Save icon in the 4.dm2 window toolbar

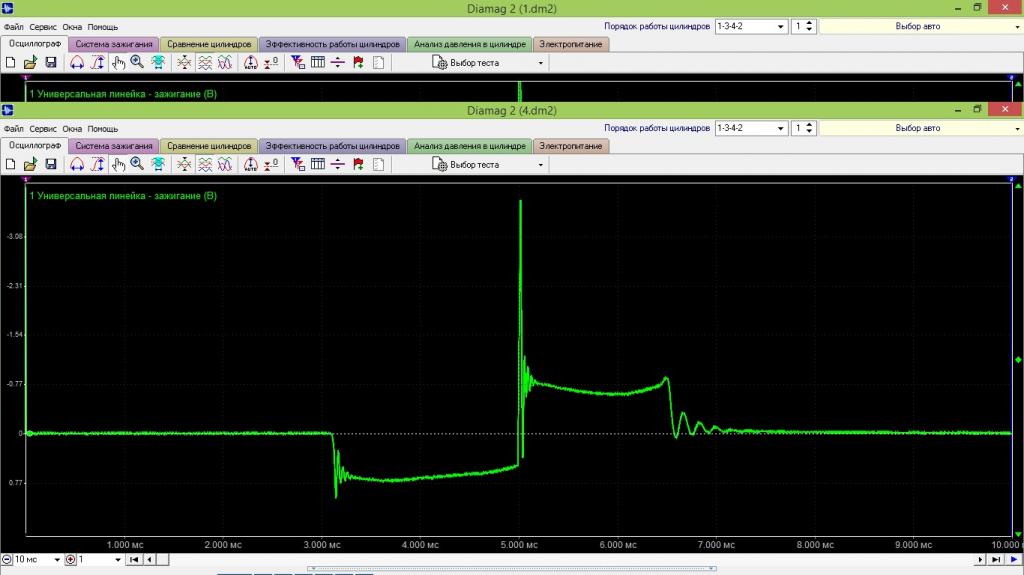51,165
